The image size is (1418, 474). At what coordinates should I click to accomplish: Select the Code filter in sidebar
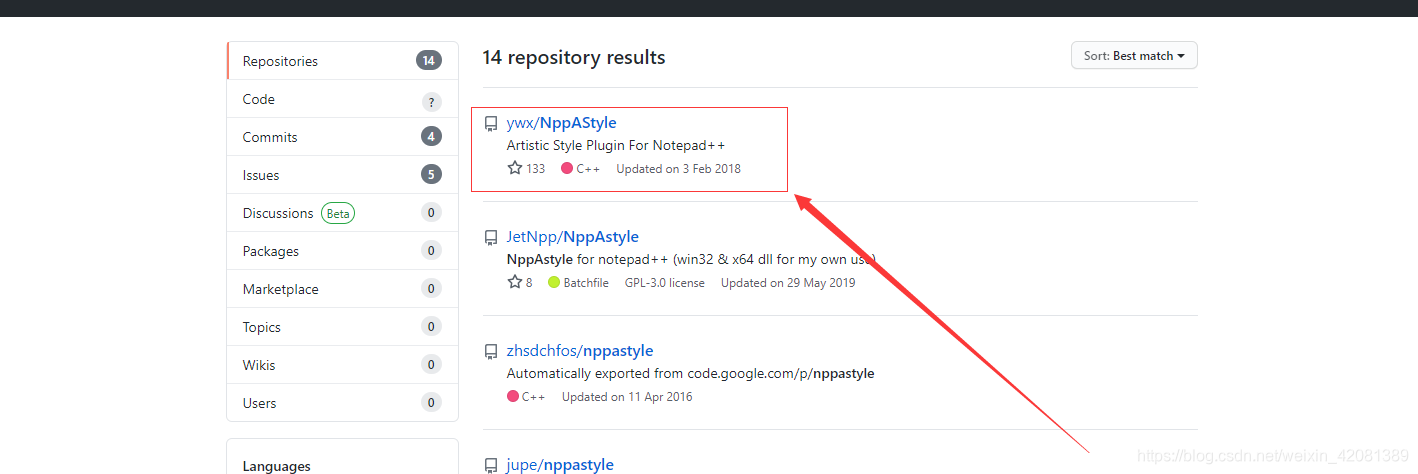click(342, 99)
